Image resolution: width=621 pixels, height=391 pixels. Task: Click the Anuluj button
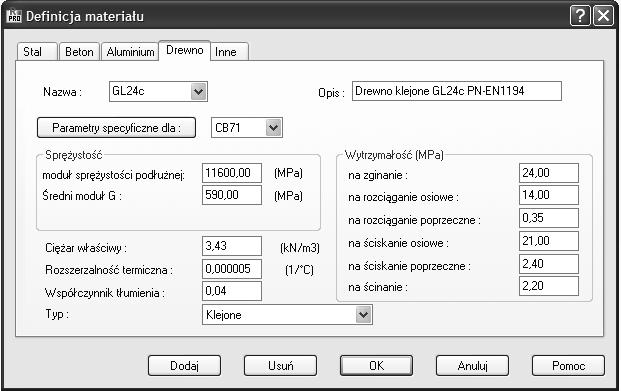coord(472,365)
